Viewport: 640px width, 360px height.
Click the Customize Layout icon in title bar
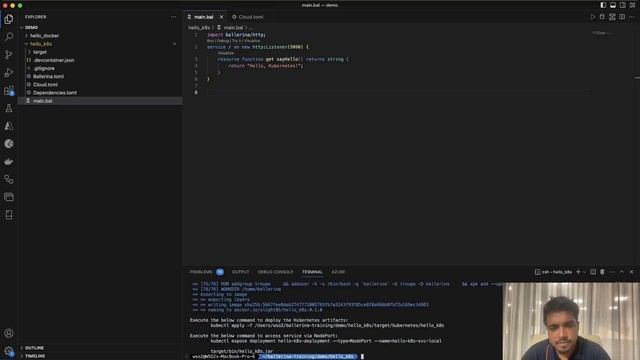click(x=632, y=5)
